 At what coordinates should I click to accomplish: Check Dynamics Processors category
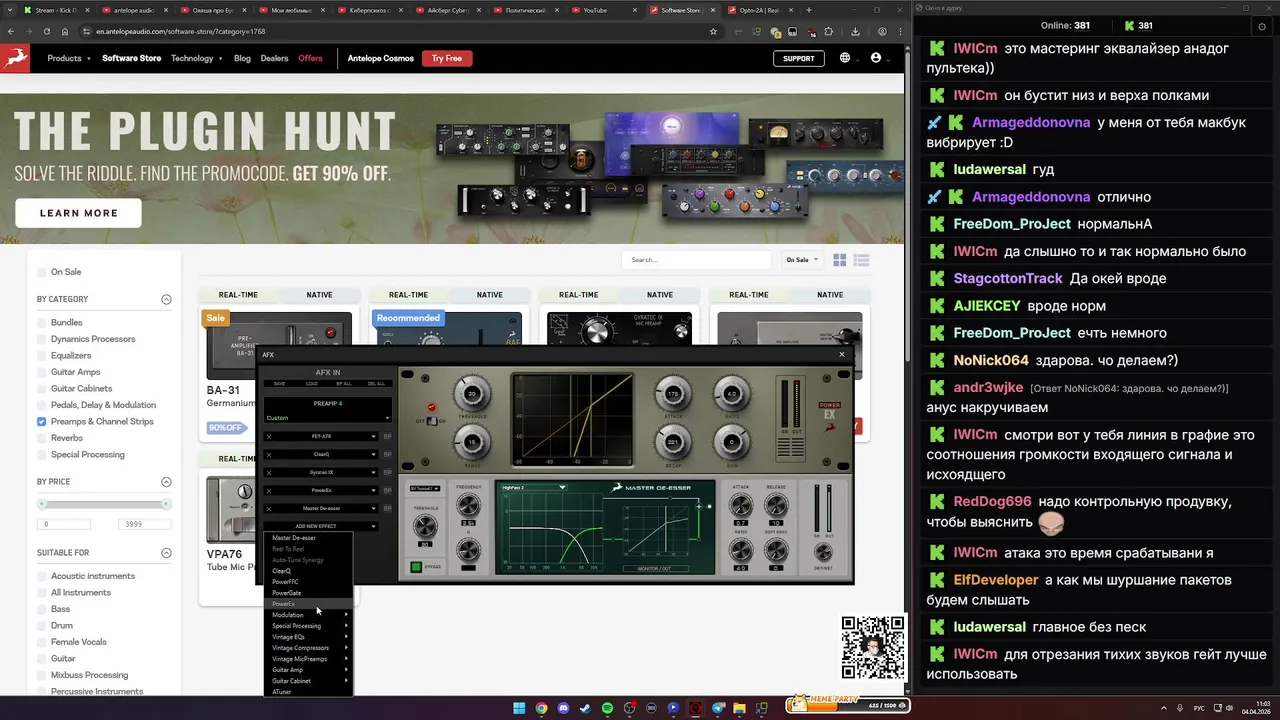[x=42, y=339]
